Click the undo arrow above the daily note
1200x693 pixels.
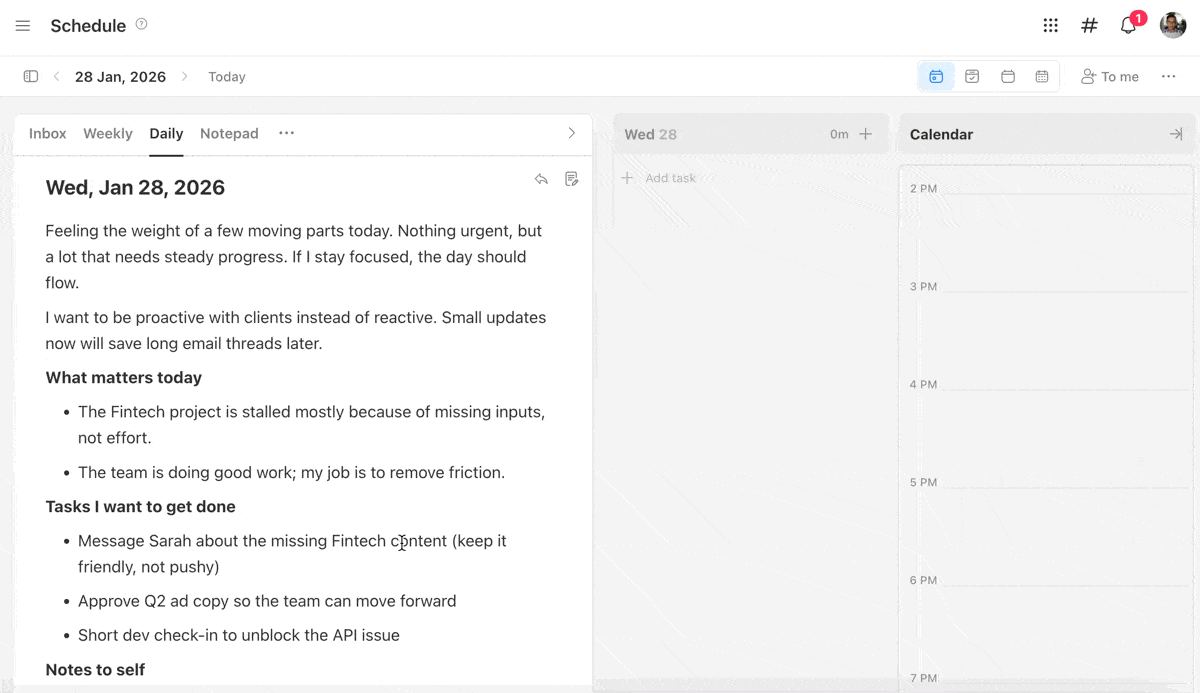click(541, 179)
